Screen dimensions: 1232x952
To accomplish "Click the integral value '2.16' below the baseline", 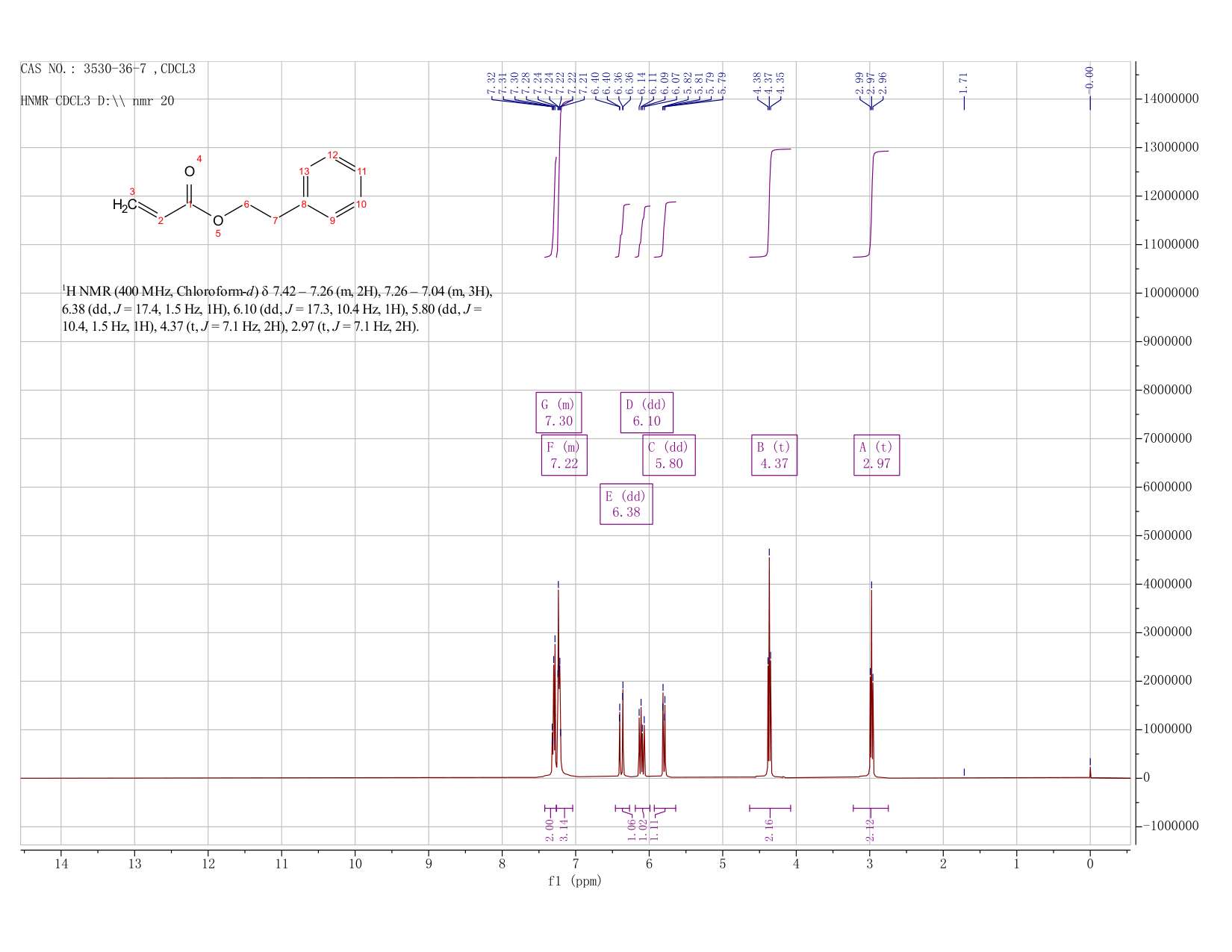I will pyautogui.click(x=770, y=830).
